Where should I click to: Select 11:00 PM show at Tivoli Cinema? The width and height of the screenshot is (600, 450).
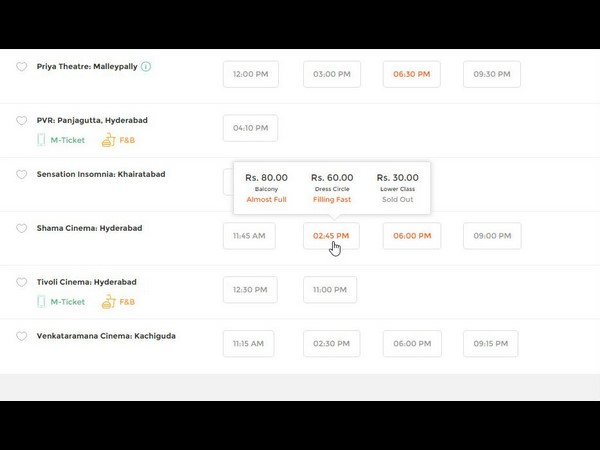point(330,290)
